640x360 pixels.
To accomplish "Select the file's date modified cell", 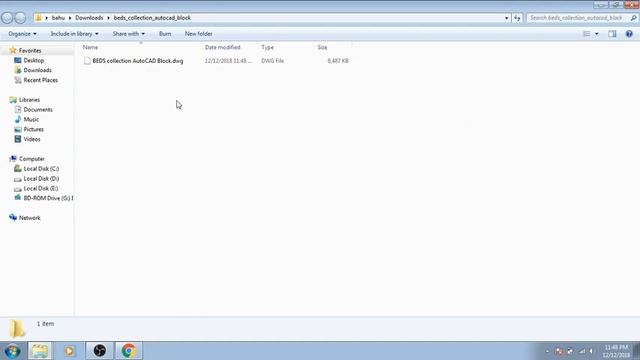I will [229, 61].
